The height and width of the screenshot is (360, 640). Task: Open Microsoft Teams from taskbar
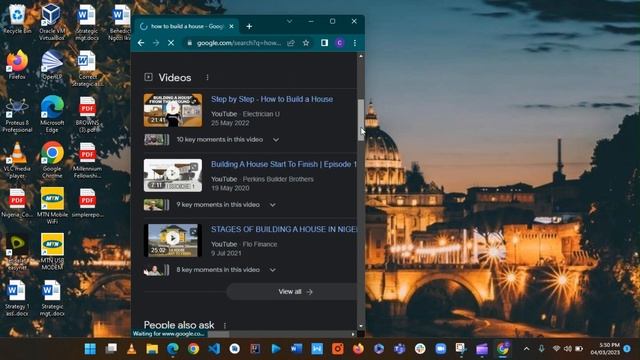(399, 349)
